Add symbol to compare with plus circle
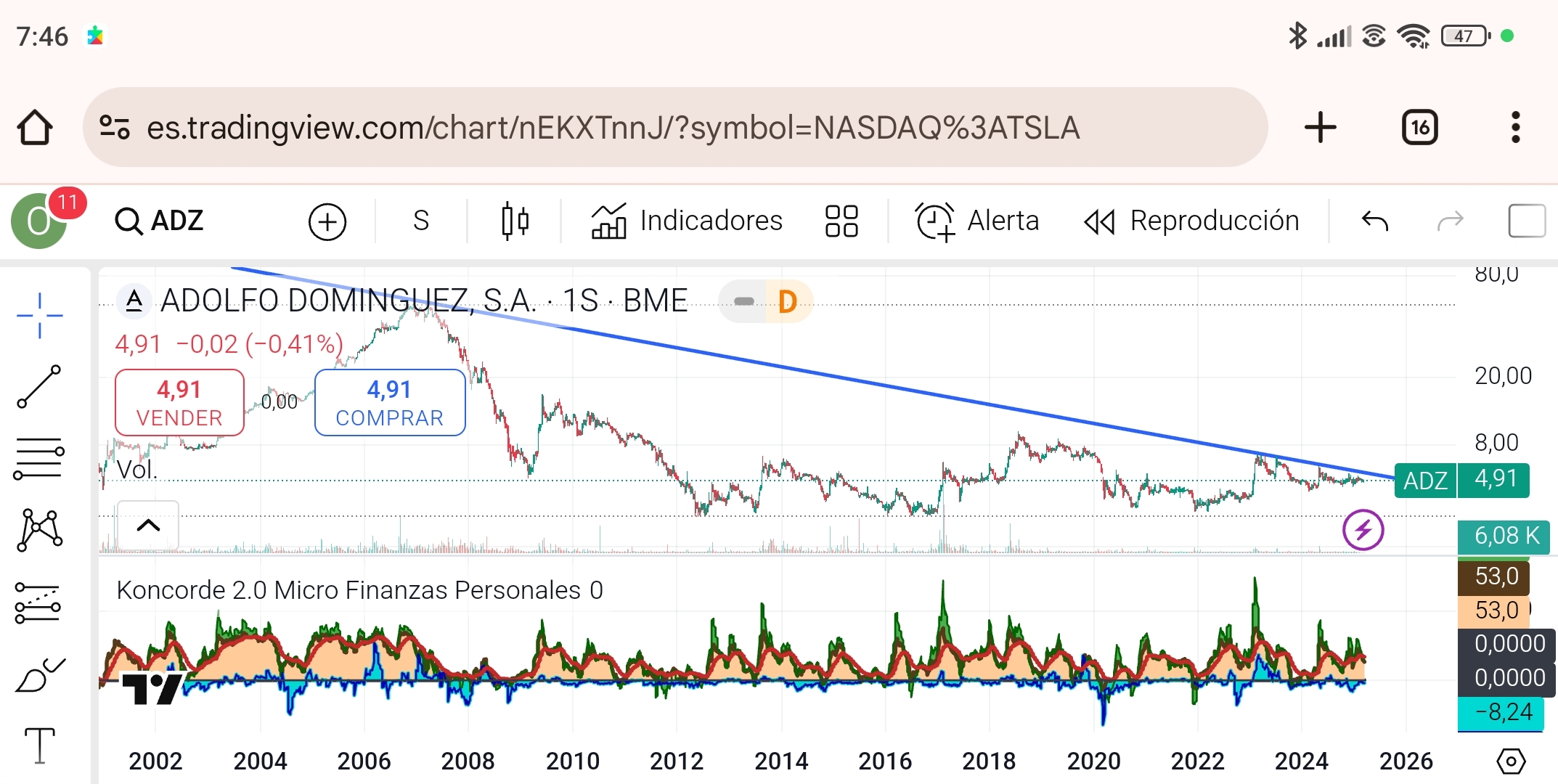1558x784 pixels. [327, 221]
